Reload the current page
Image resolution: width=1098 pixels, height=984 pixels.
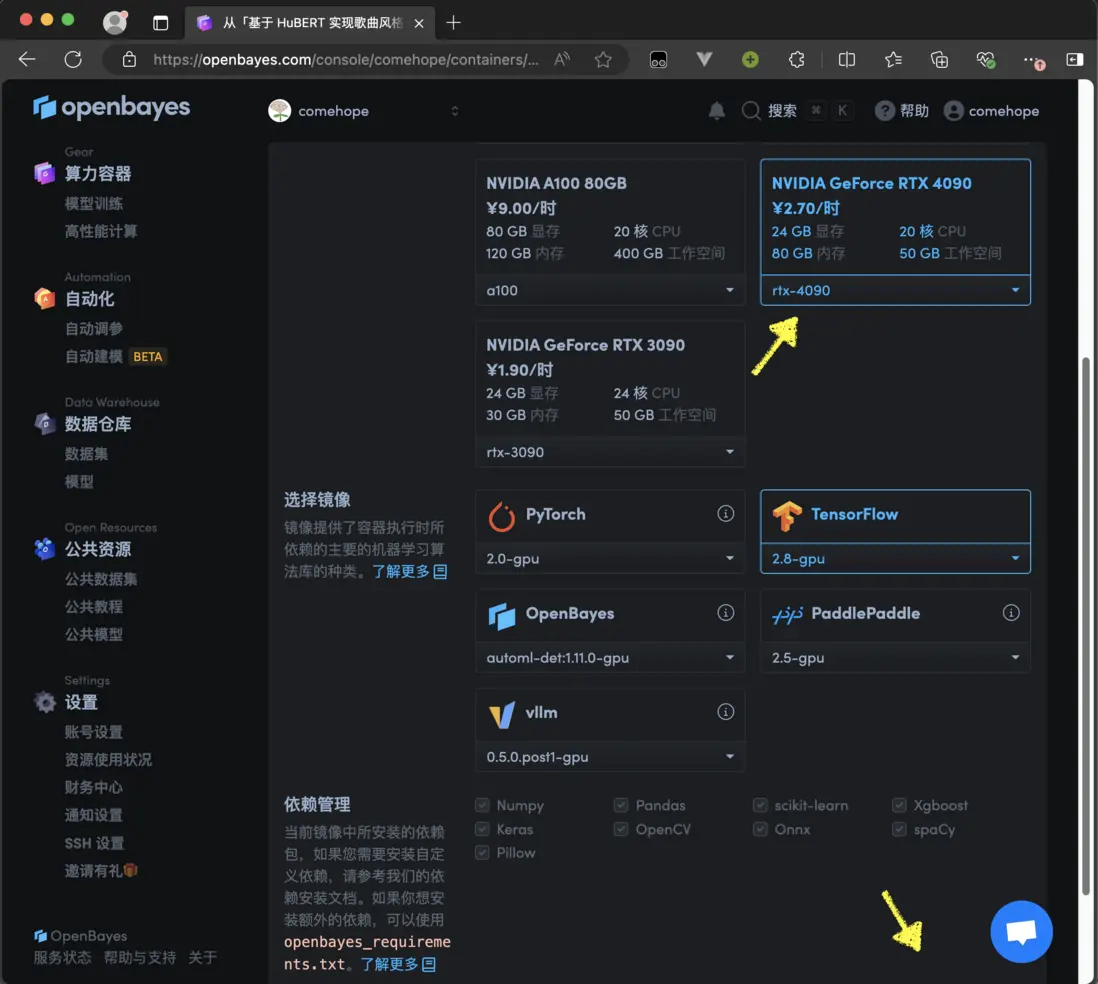[73, 60]
